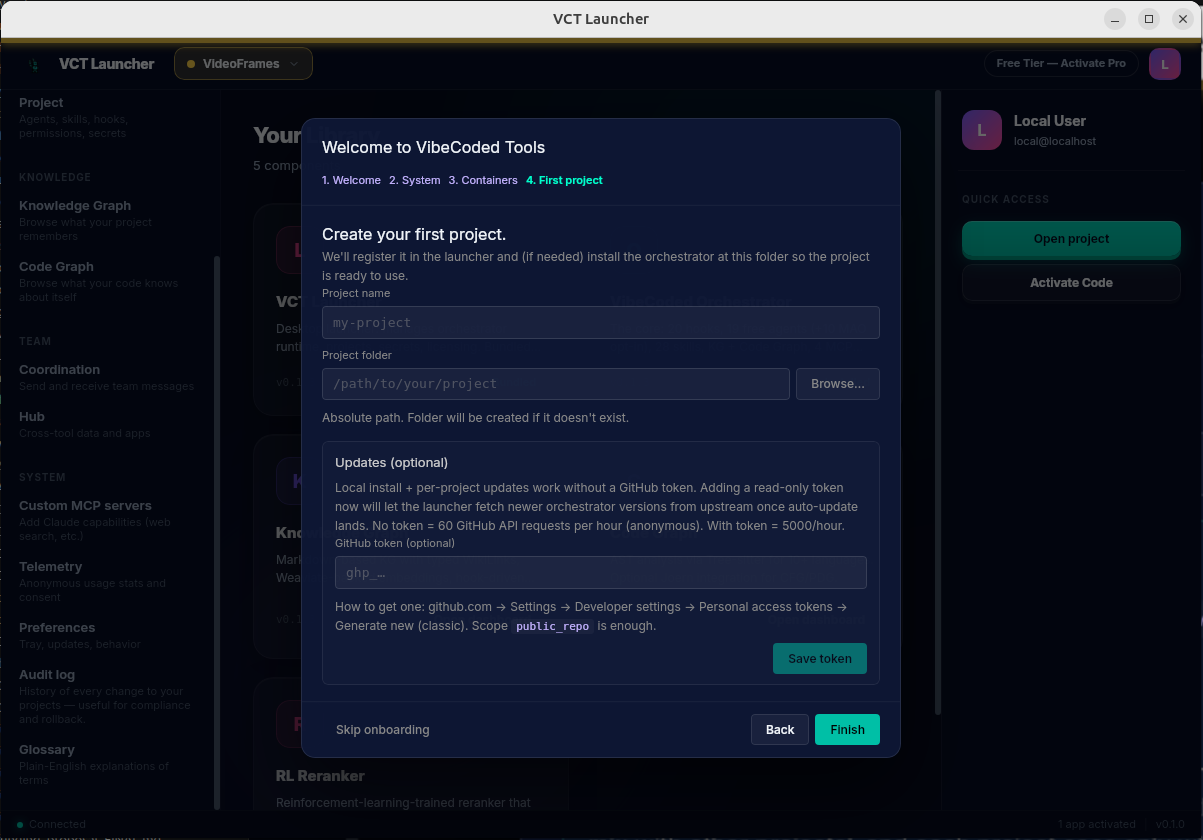
Task: Click the 1 app activated status text
Action: [1096, 824]
